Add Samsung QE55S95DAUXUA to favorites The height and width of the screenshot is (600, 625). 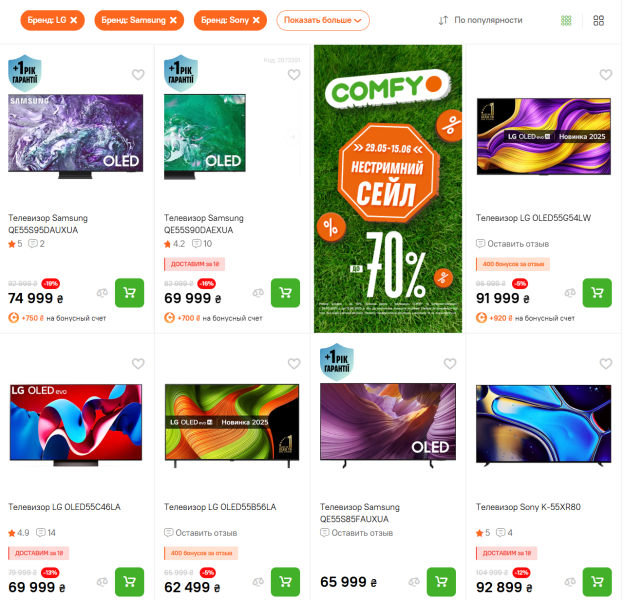click(x=138, y=75)
